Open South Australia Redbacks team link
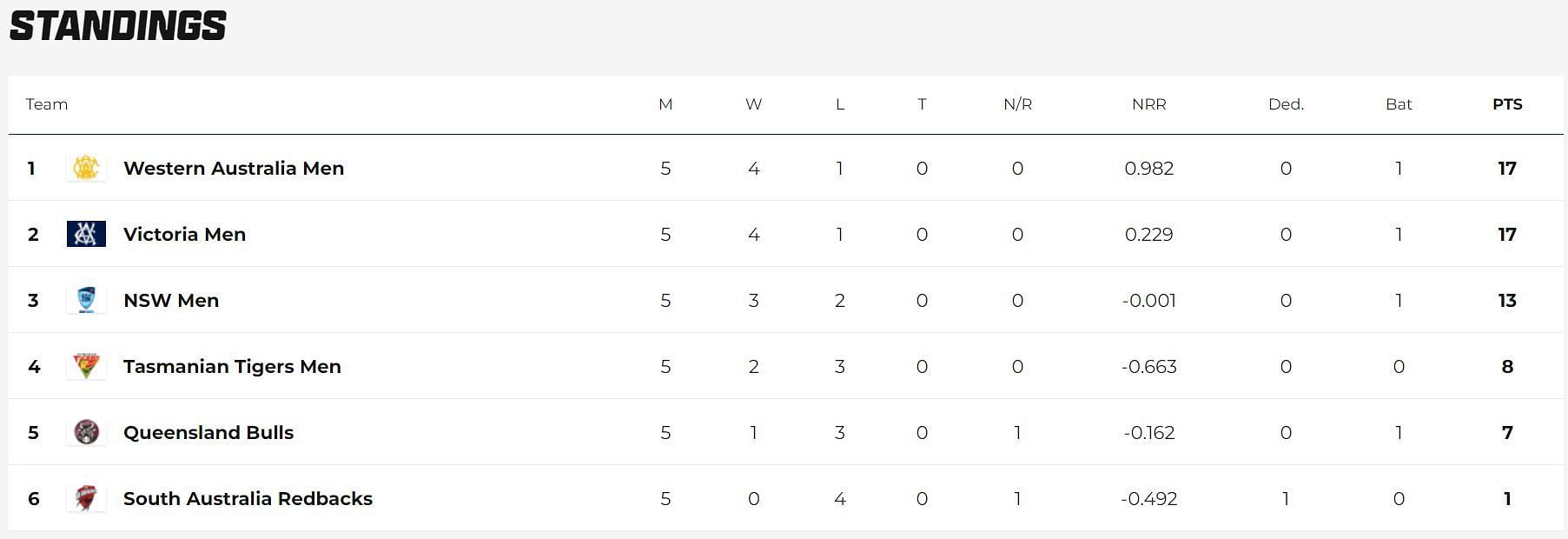Image resolution: width=1568 pixels, height=539 pixels. click(x=248, y=498)
